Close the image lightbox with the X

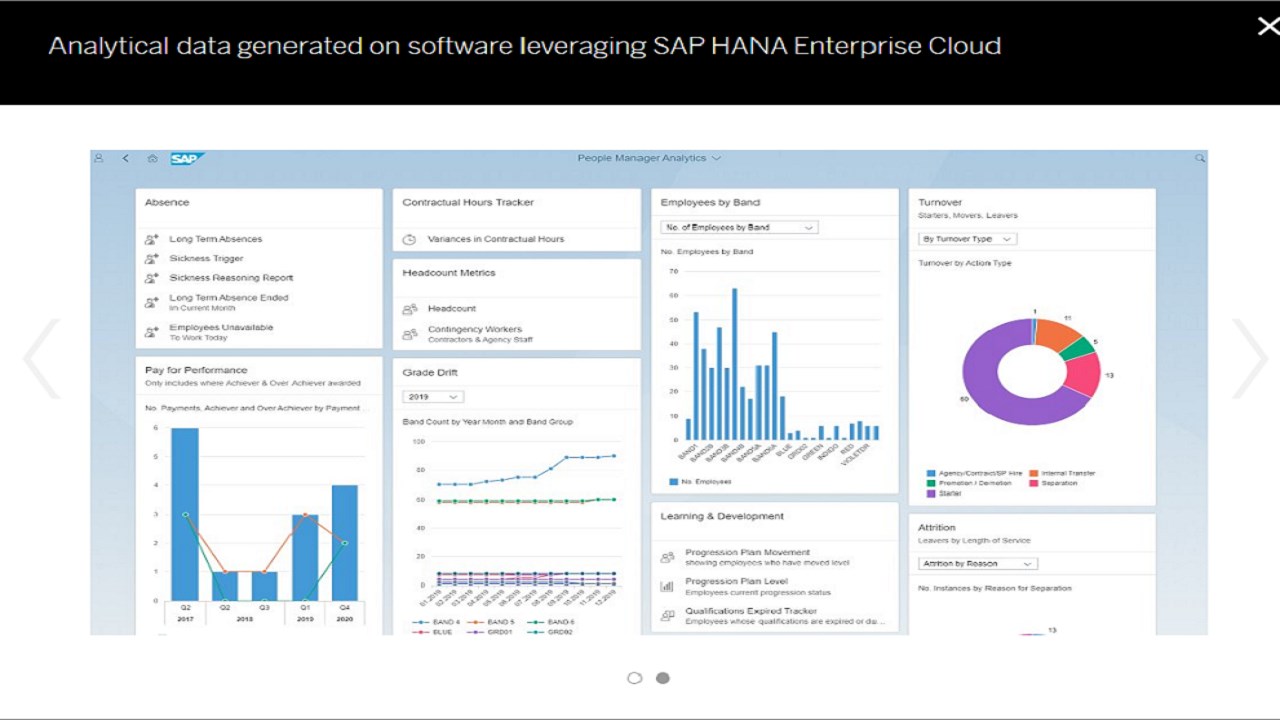1267,26
